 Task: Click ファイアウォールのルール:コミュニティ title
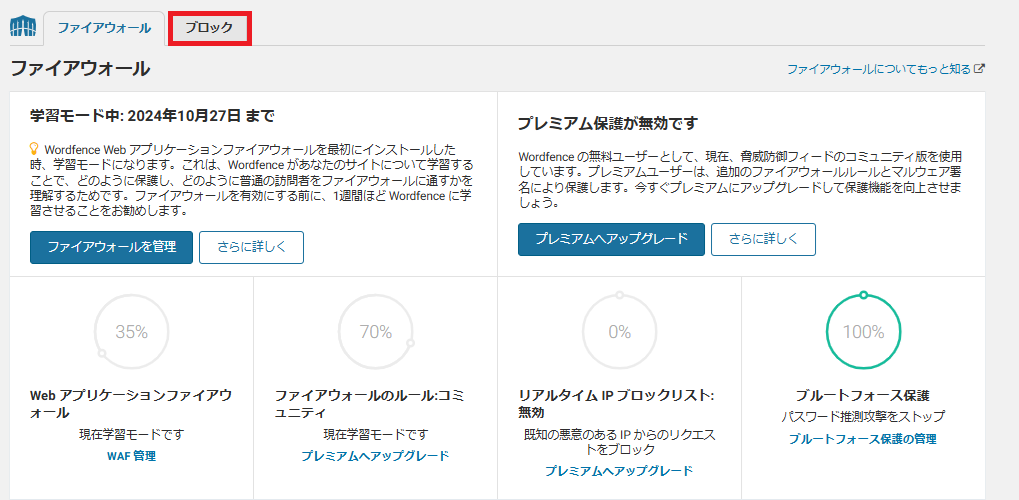click(370, 404)
